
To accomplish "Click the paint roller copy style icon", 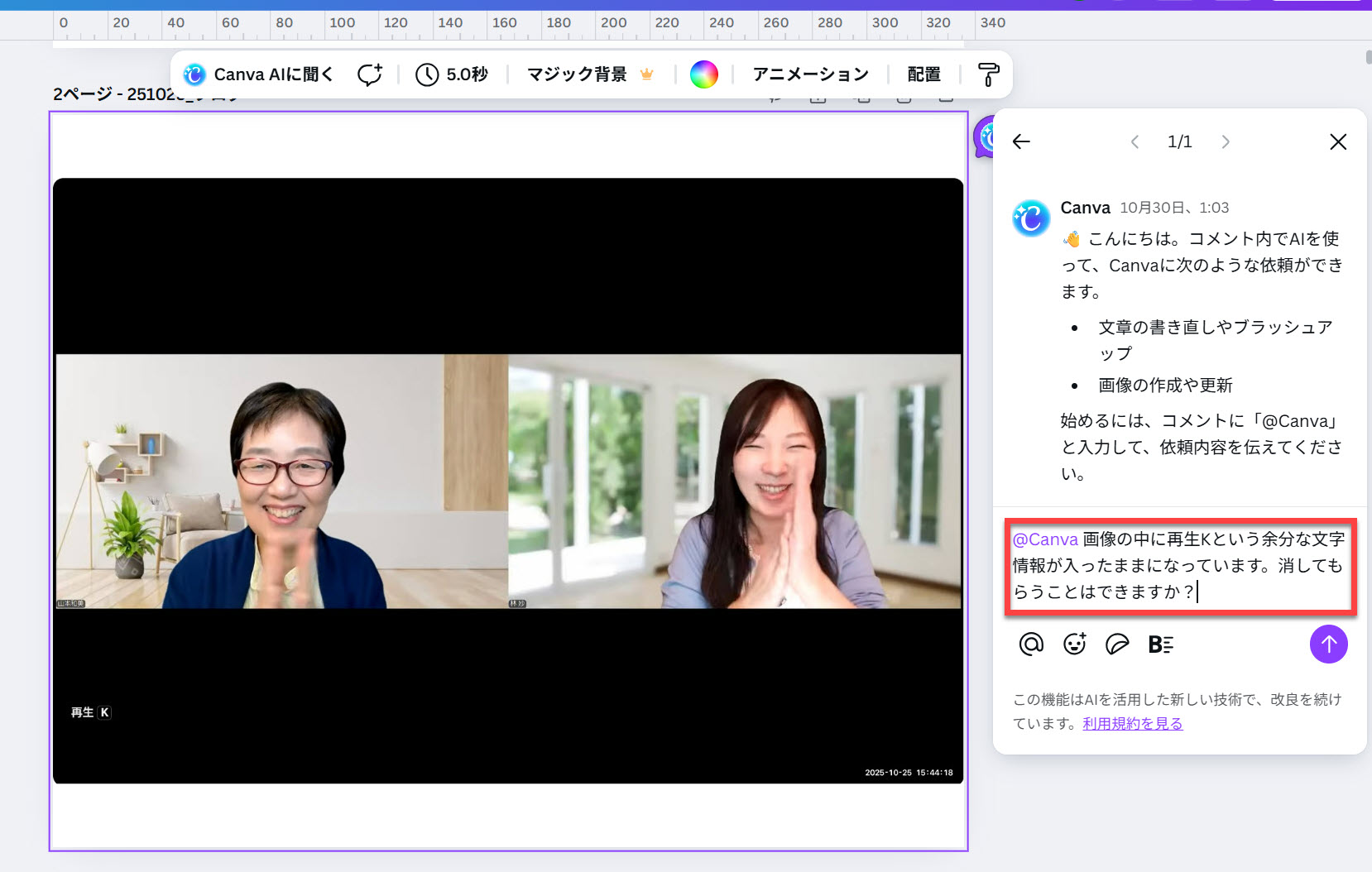I will pyautogui.click(x=988, y=74).
